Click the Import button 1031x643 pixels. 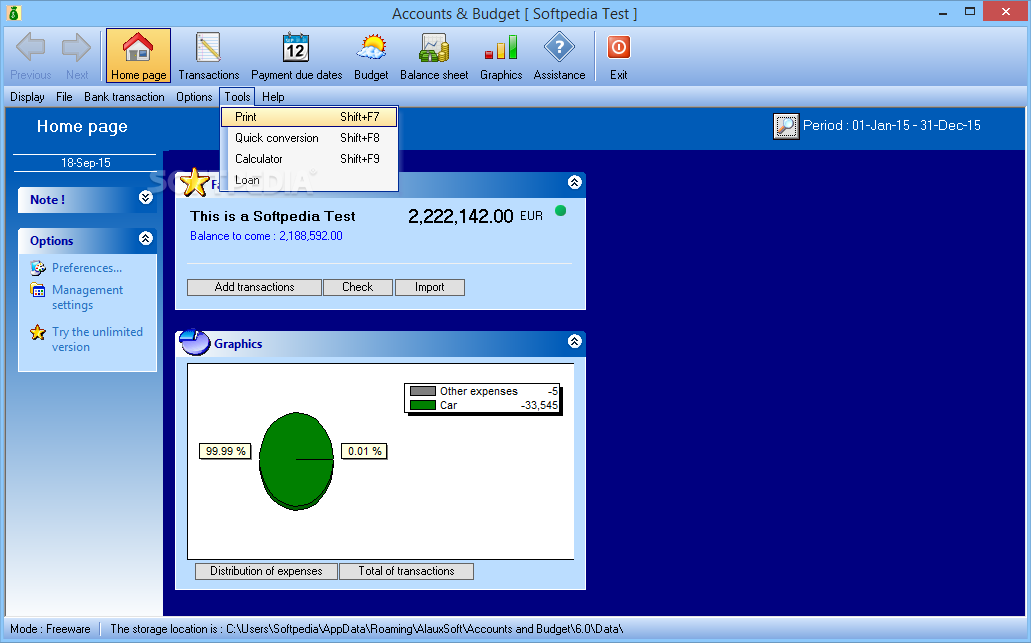pyautogui.click(x=429, y=287)
